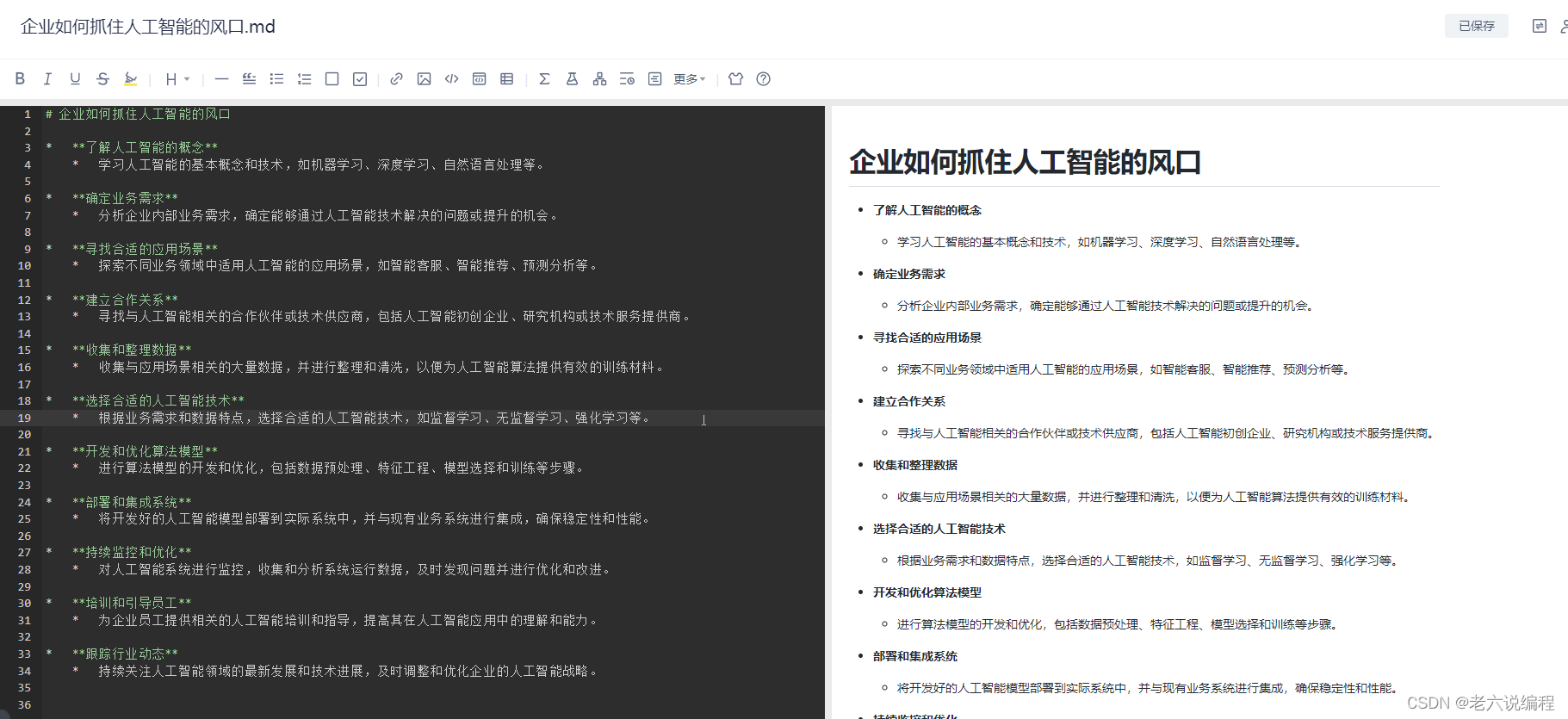Click the **持续监控和优化** editor line
The image size is (1568, 719).
132,552
